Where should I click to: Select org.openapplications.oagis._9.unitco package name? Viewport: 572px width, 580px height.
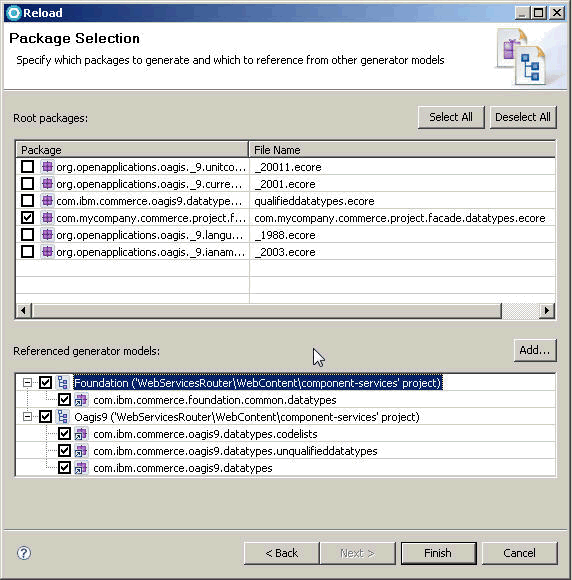(151, 167)
